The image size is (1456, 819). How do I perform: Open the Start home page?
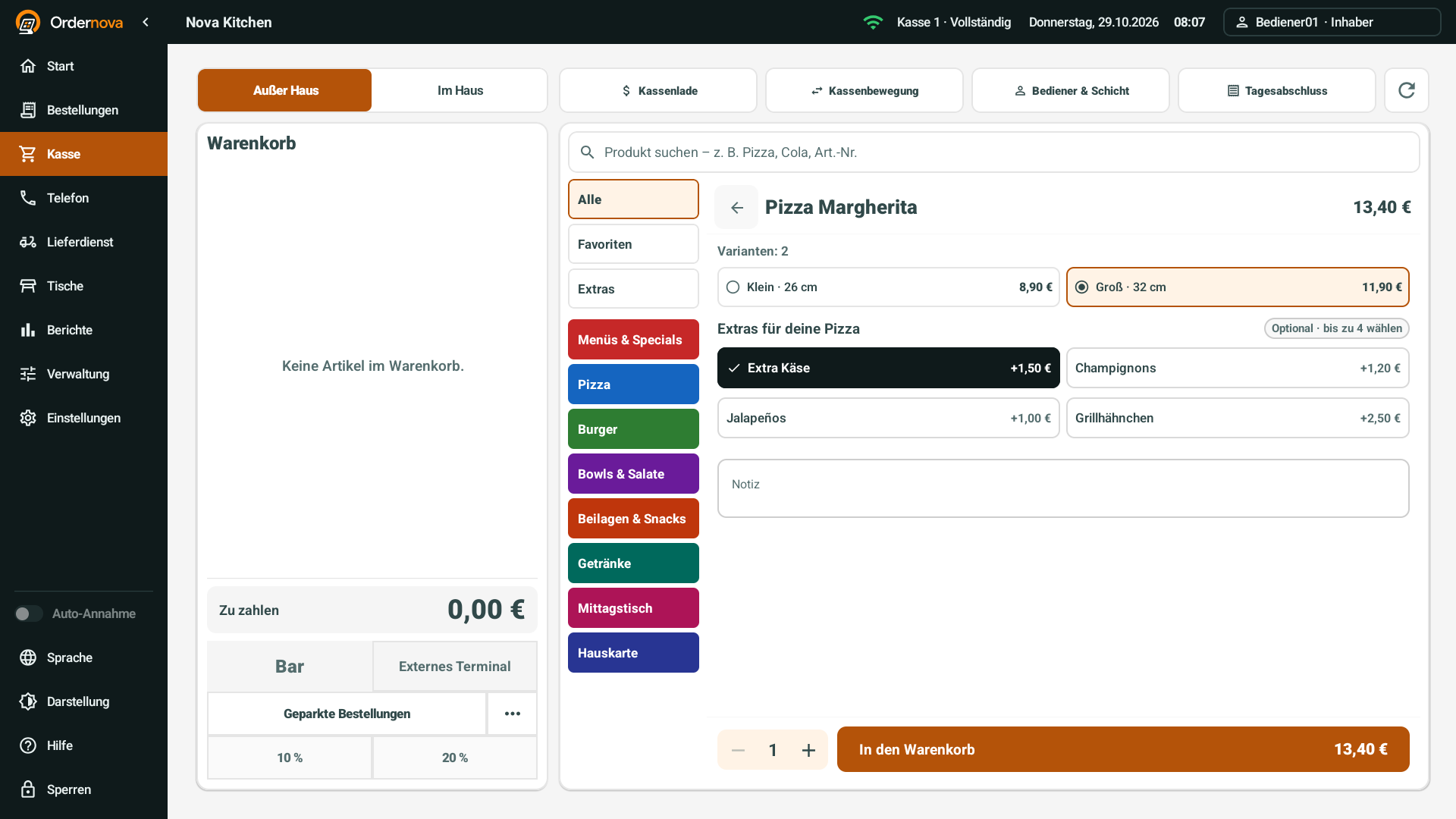tap(83, 66)
